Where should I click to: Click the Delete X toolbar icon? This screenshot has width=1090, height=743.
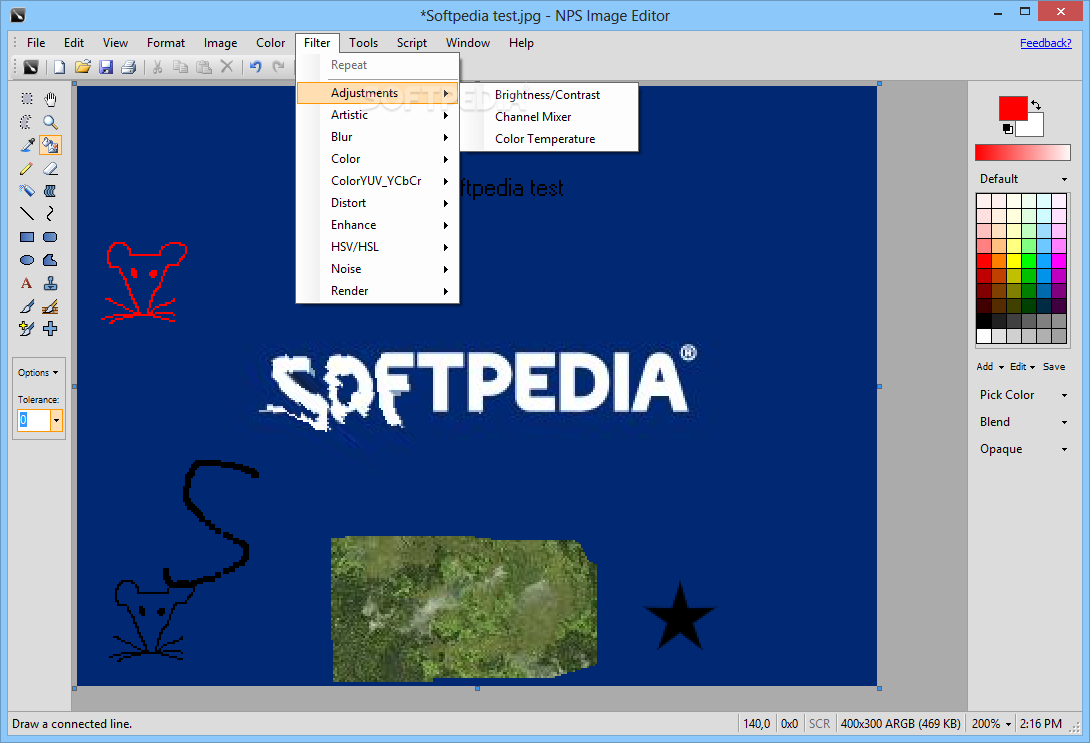point(227,67)
